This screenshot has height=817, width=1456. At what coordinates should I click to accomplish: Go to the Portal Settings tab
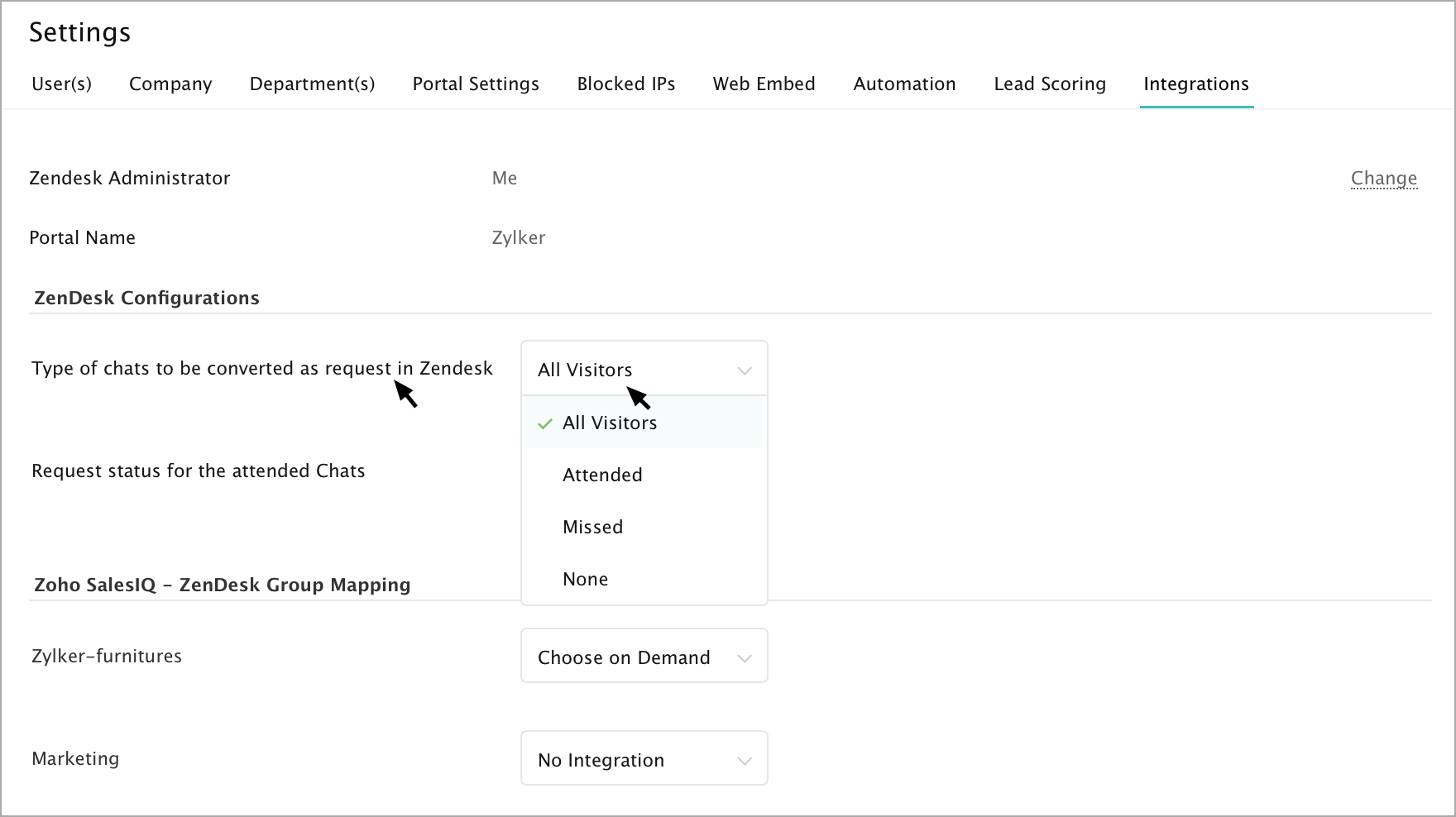(476, 84)
